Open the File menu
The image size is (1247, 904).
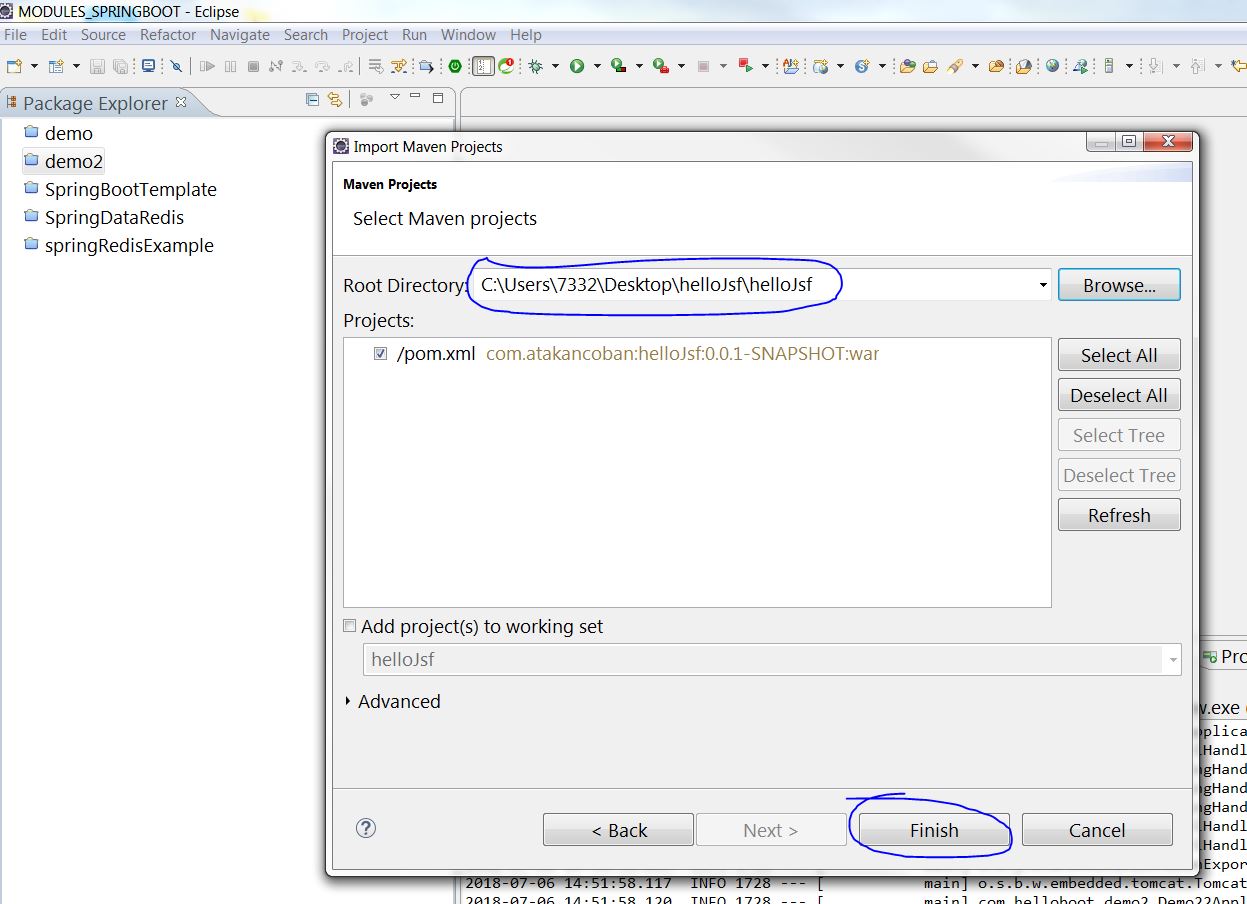pyautogui.click(x=15, y=35)
